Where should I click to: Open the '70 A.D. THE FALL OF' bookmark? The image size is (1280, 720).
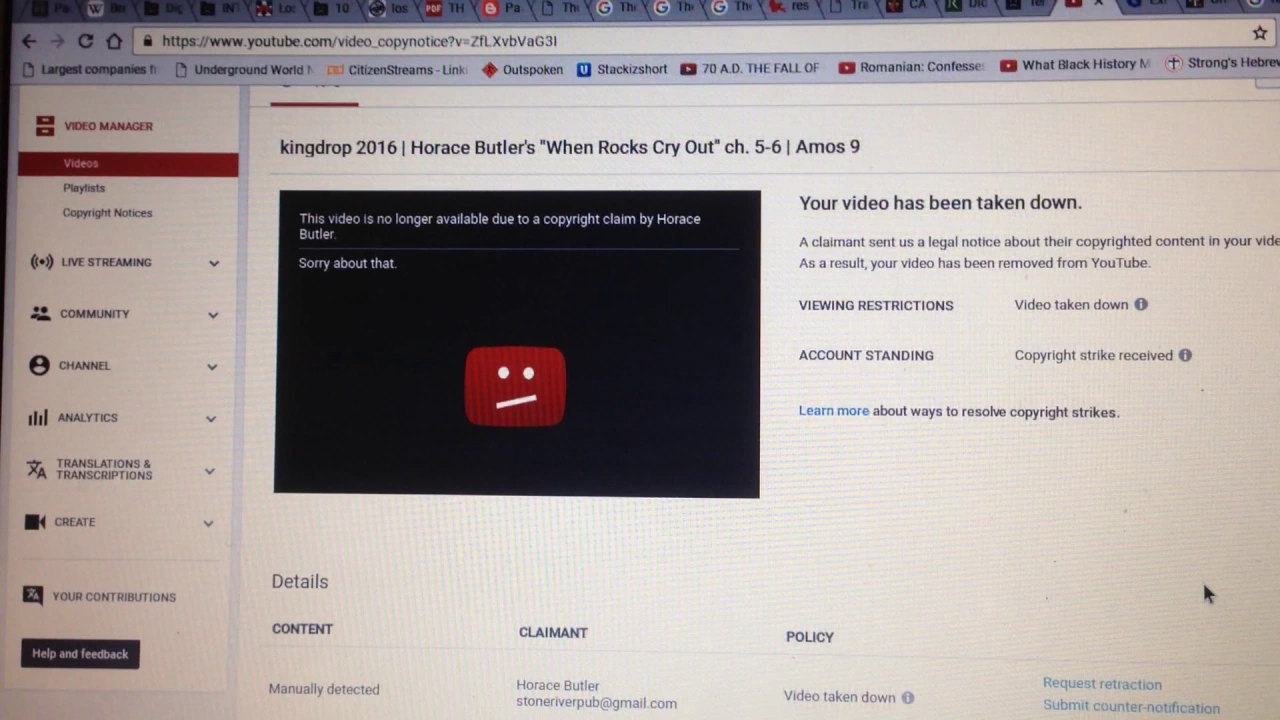point(749,69)
